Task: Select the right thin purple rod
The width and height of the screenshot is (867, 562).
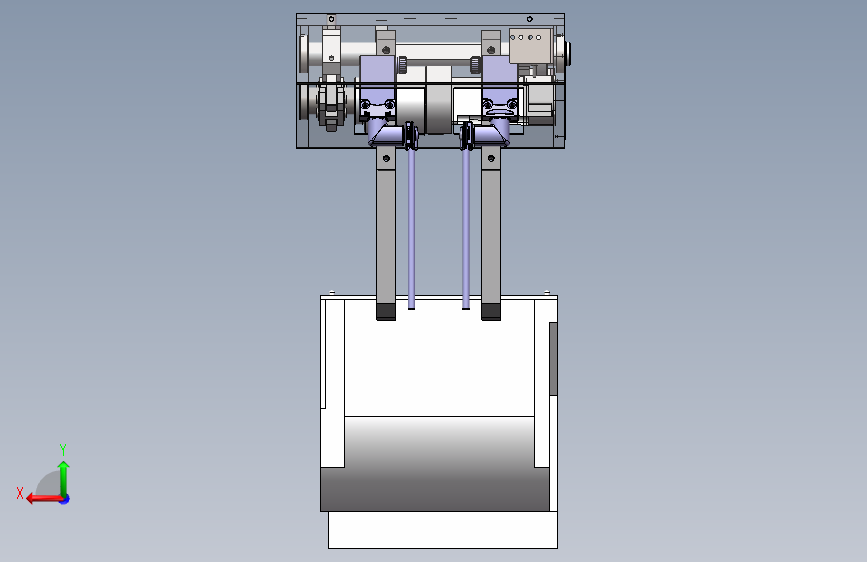Action: point(466,228)
